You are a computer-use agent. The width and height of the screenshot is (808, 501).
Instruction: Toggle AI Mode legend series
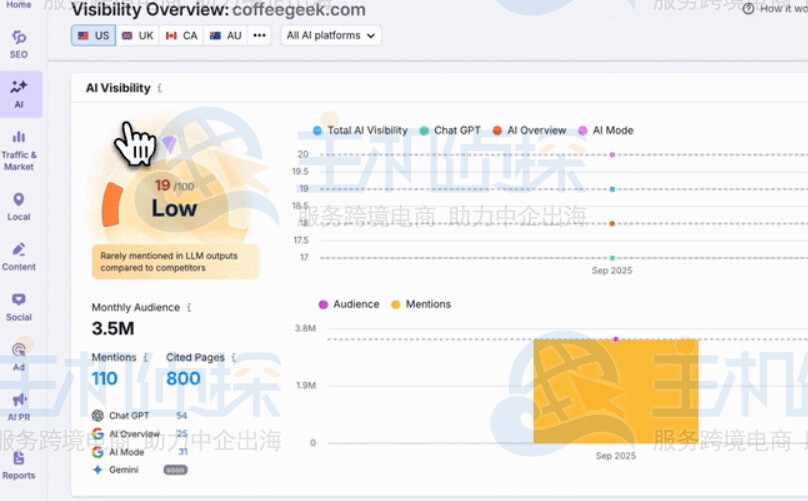[x=606, y=130]
